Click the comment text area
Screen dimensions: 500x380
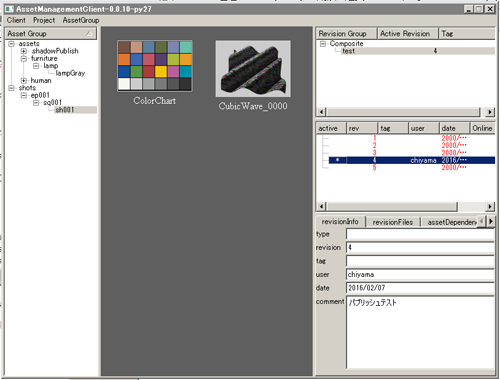[x=420, y=332]
